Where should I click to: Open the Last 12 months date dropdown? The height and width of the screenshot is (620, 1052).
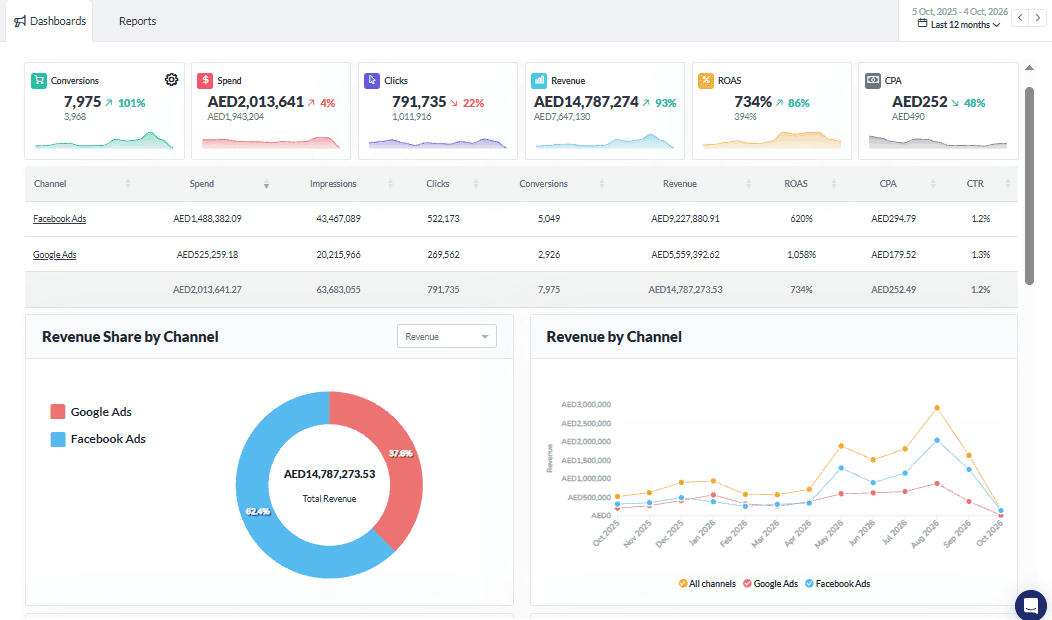959,25
